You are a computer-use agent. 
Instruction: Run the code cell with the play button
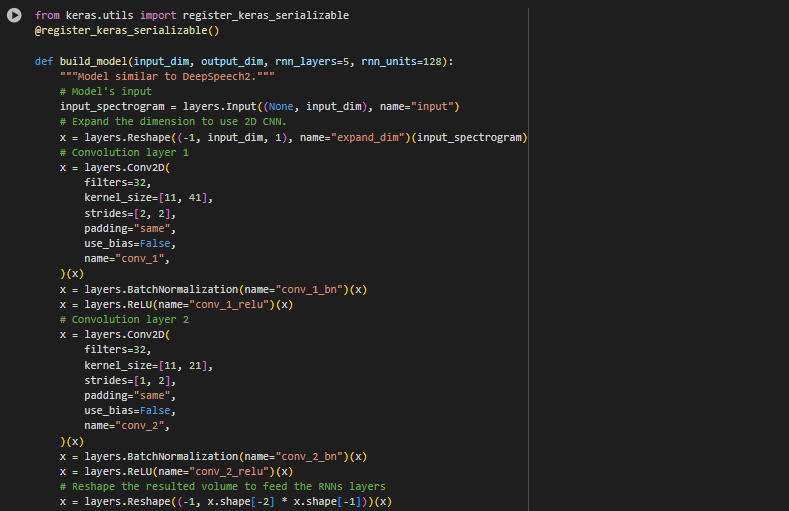(x=14, y=16)
